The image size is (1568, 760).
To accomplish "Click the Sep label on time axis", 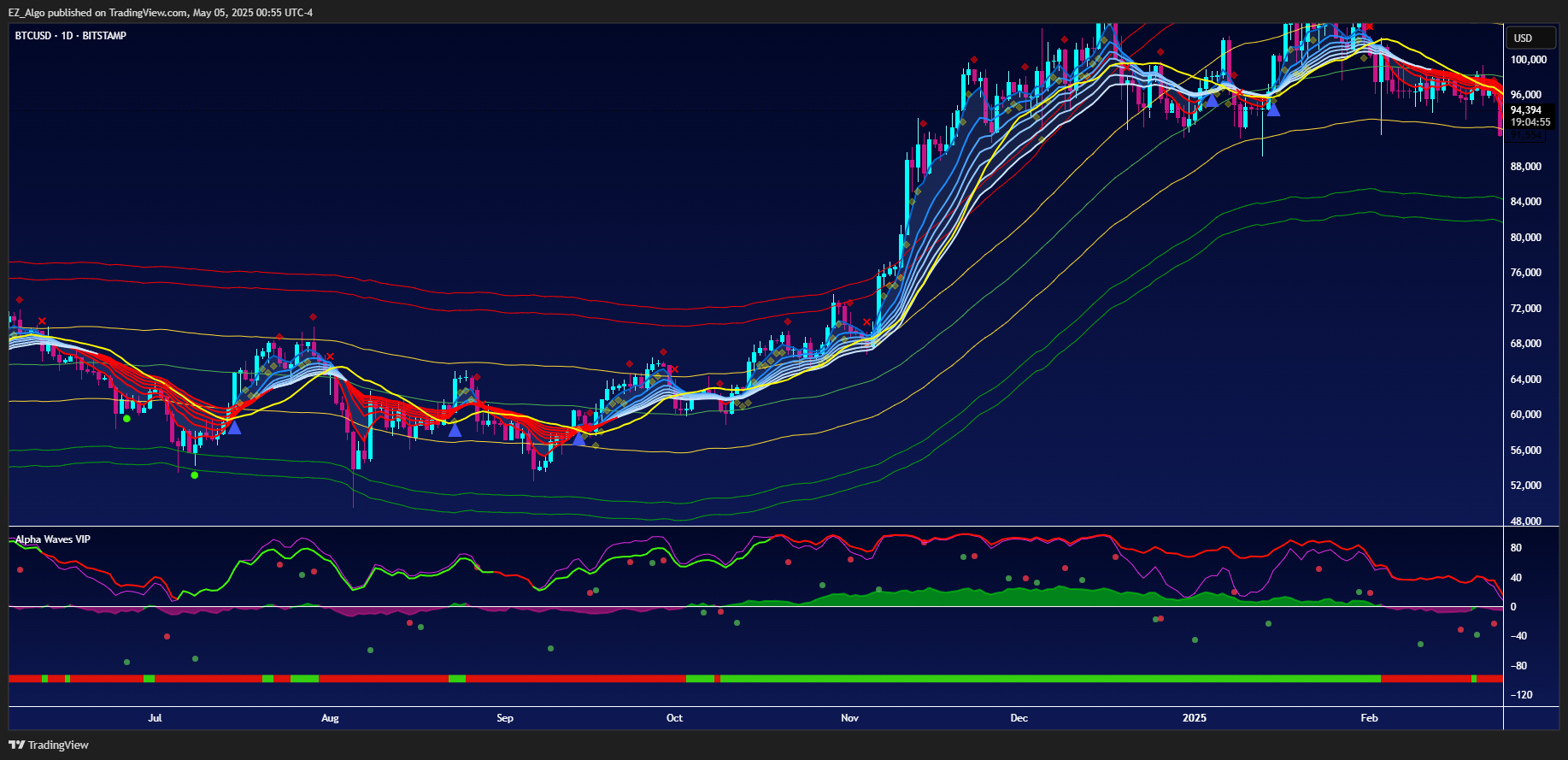I will pyautogui.click(x=504, y=718).
